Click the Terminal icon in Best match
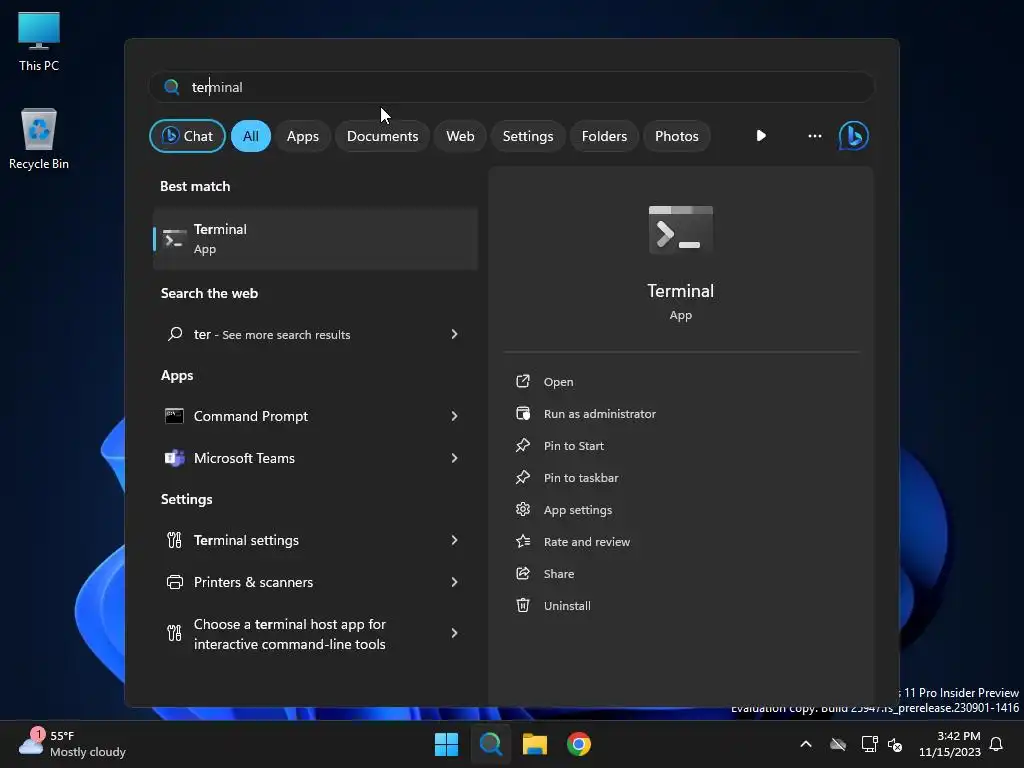The height and width of the screenshot is (768, 1024). pyautogui.click(x=174, y=239)
